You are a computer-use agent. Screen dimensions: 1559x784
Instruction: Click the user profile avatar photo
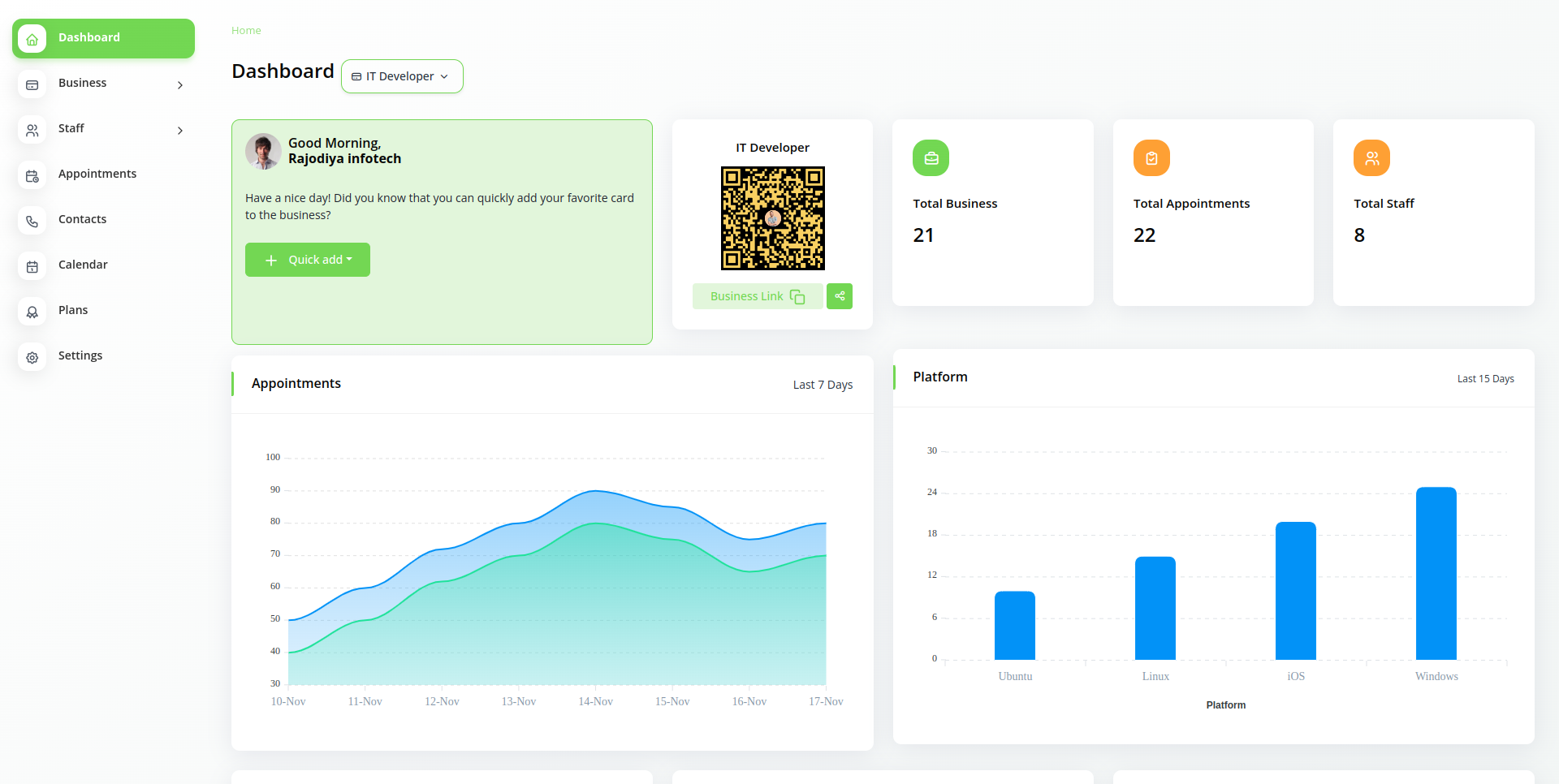coord(263,151)
